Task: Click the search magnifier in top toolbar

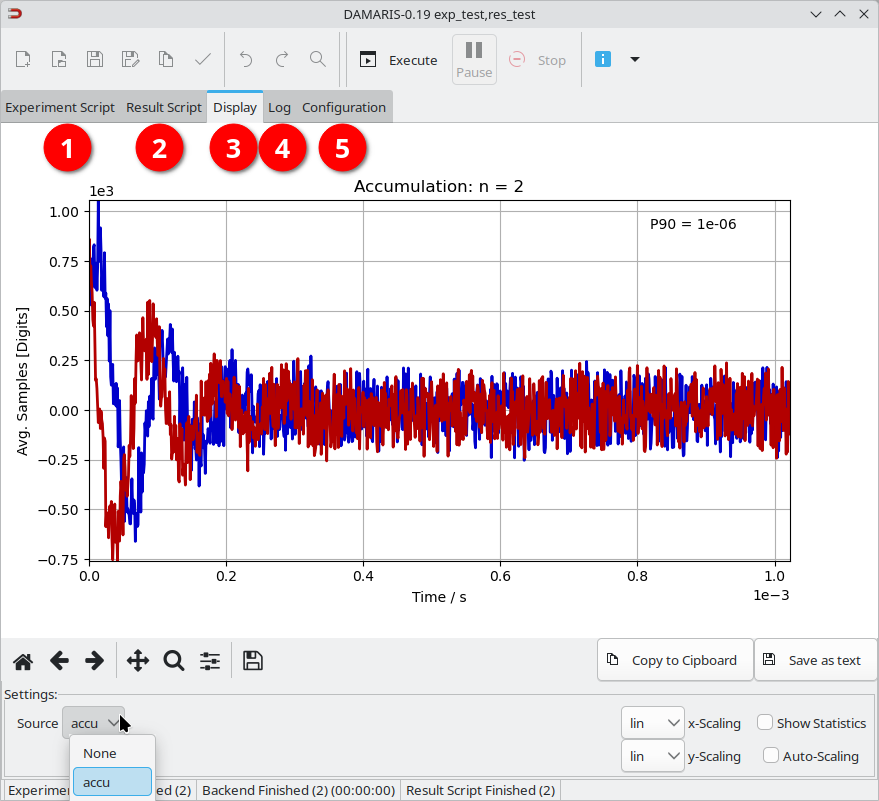Action: coord(318,59)
